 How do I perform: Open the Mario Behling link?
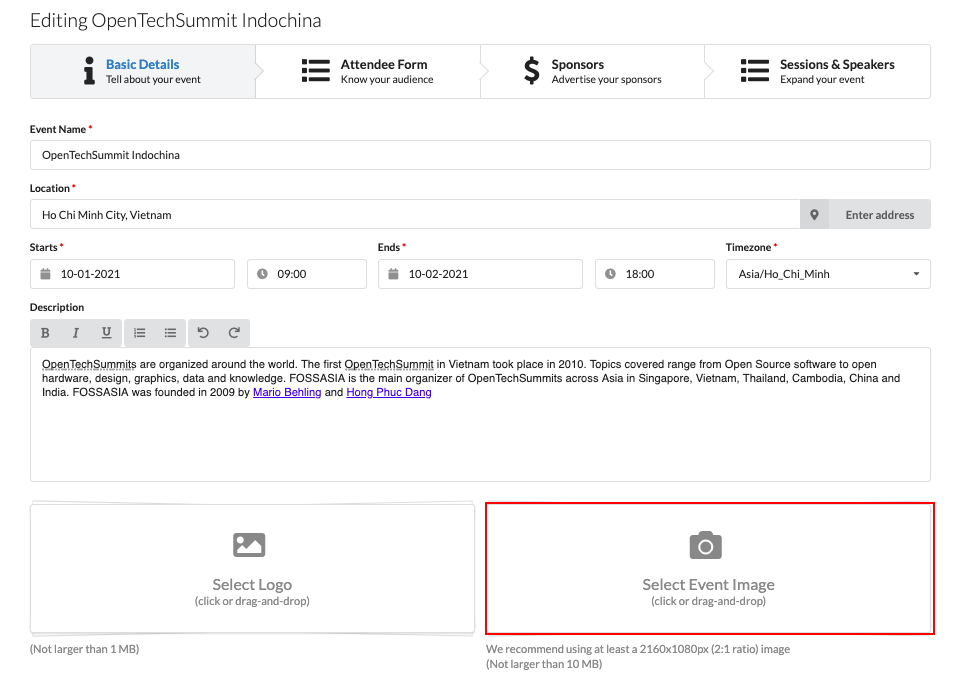(287, 392)
